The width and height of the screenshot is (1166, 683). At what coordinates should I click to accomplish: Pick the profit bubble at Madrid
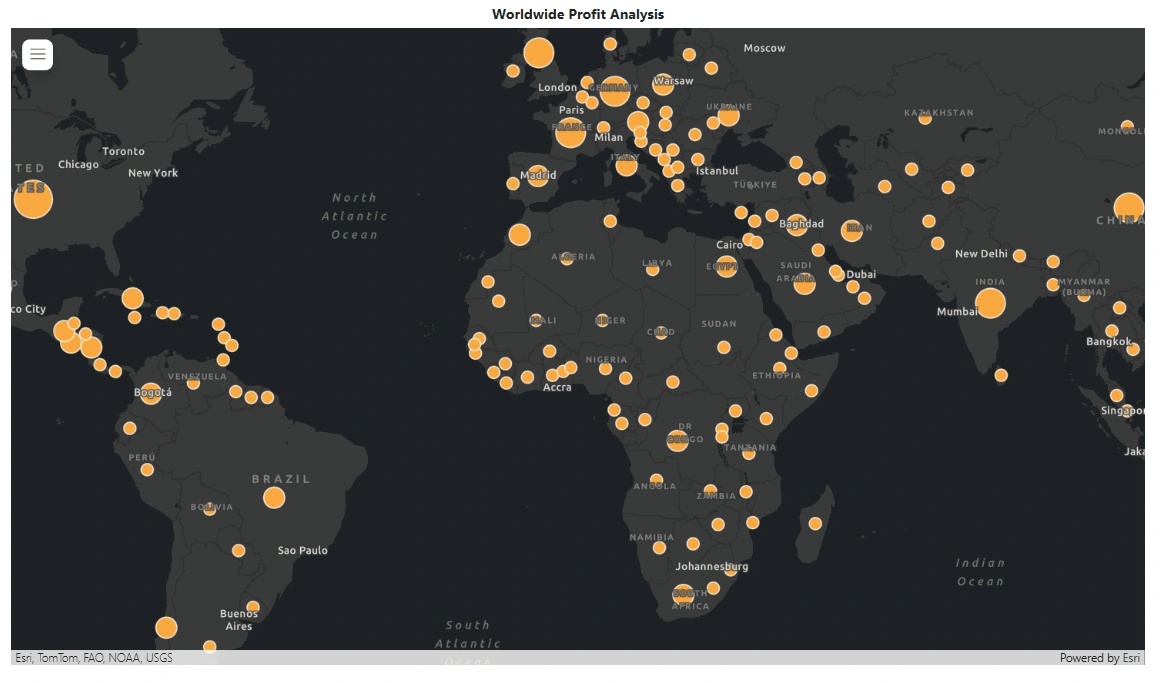coord(538,176)
